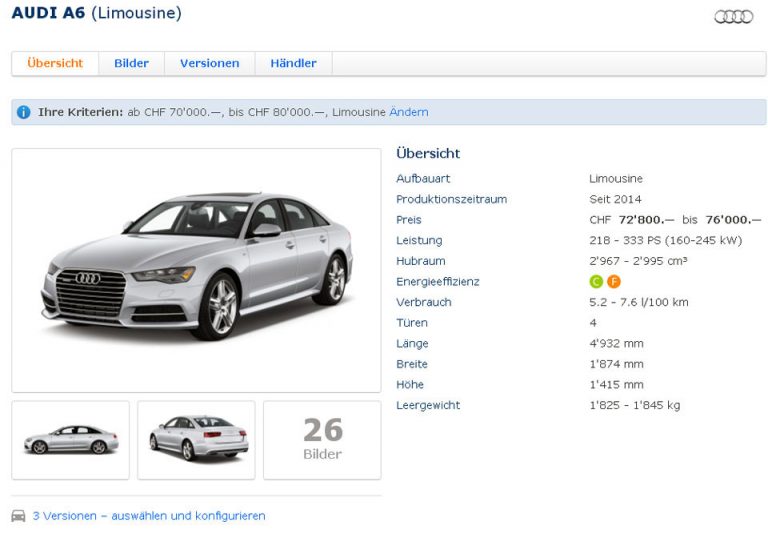Click the Ihre Kriterien bold label text
768x538 pixels.
click(x=80, y=112)
